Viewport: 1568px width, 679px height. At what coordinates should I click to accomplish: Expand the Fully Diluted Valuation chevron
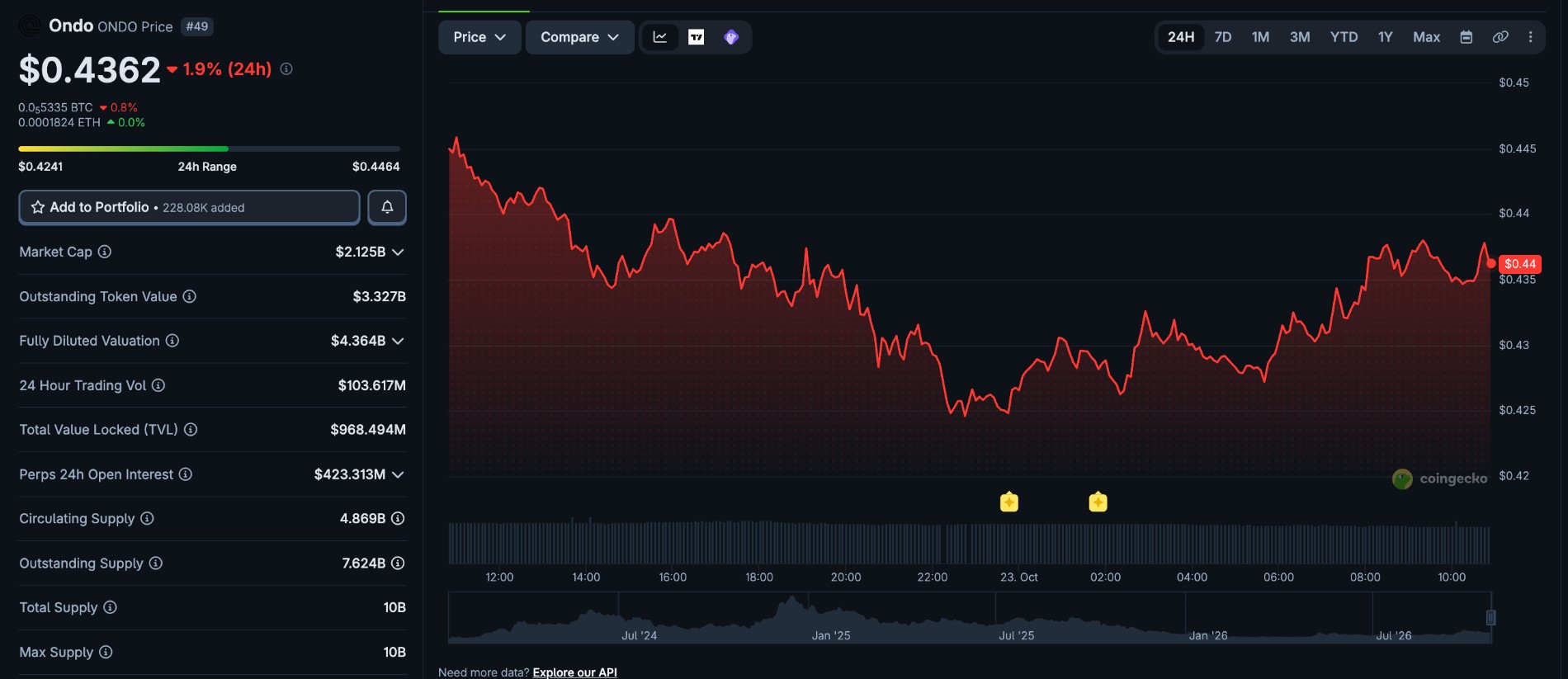click(398, 341)
